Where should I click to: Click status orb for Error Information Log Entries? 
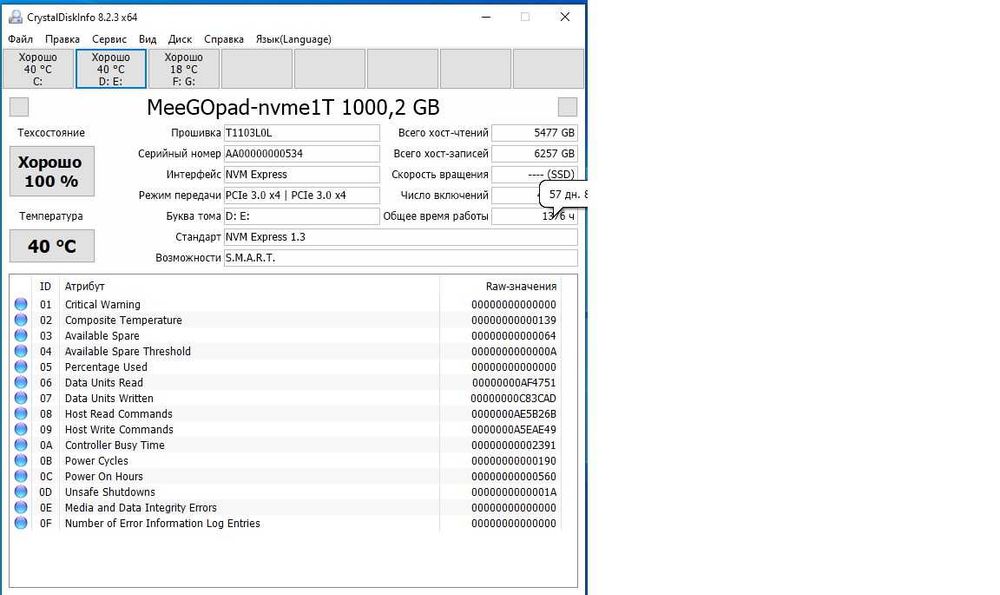click(21, 523)
